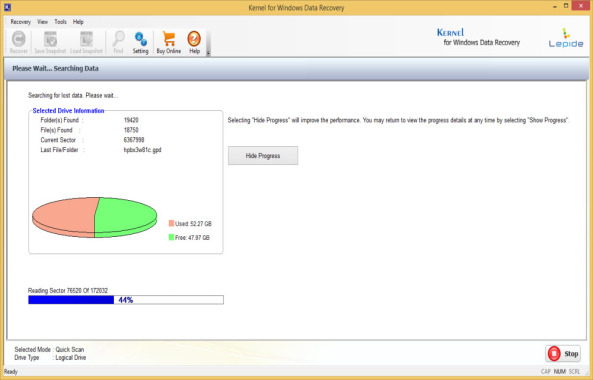Click the green free-space pie slice
593x380 pixels.
127,217
